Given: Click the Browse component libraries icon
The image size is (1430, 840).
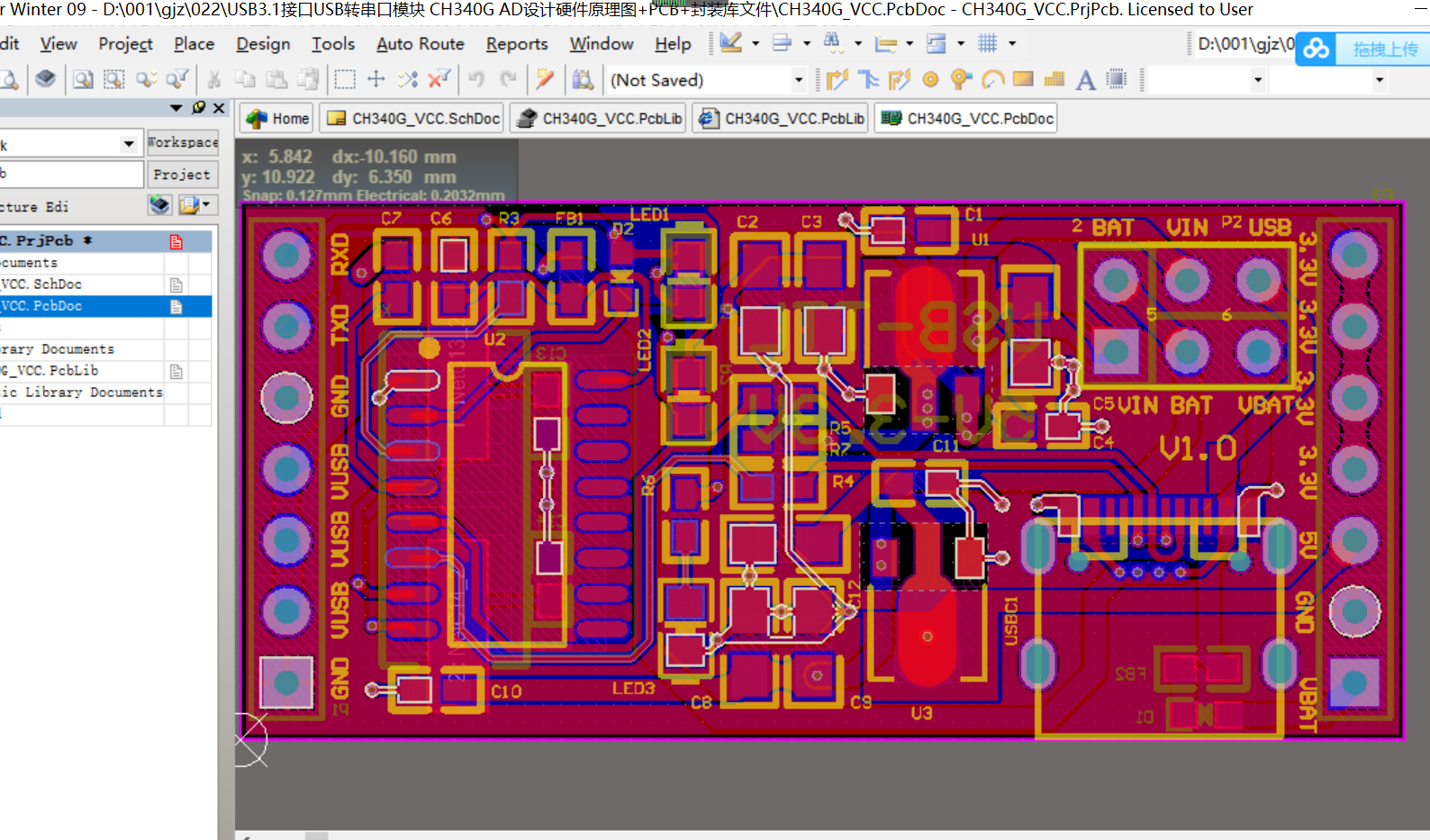Looking at the screenshot, I should pyautogui.click(x=583, y=79).
